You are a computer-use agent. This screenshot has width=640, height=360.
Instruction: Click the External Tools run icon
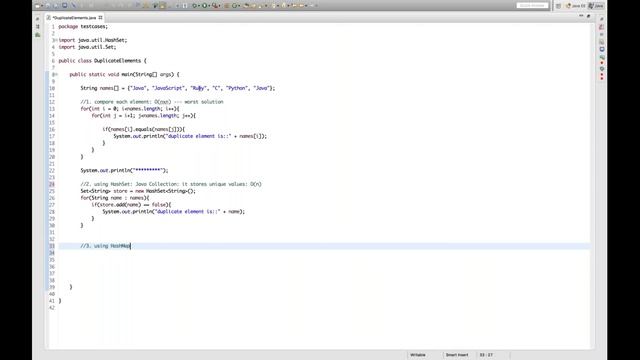(214, 6)
